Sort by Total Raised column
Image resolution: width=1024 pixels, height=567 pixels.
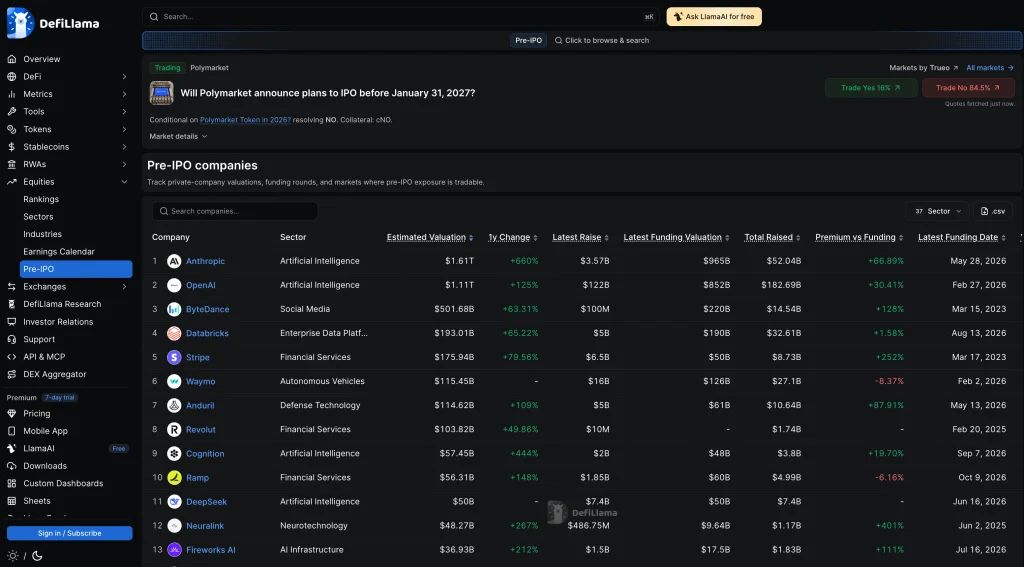coord(773,237)
